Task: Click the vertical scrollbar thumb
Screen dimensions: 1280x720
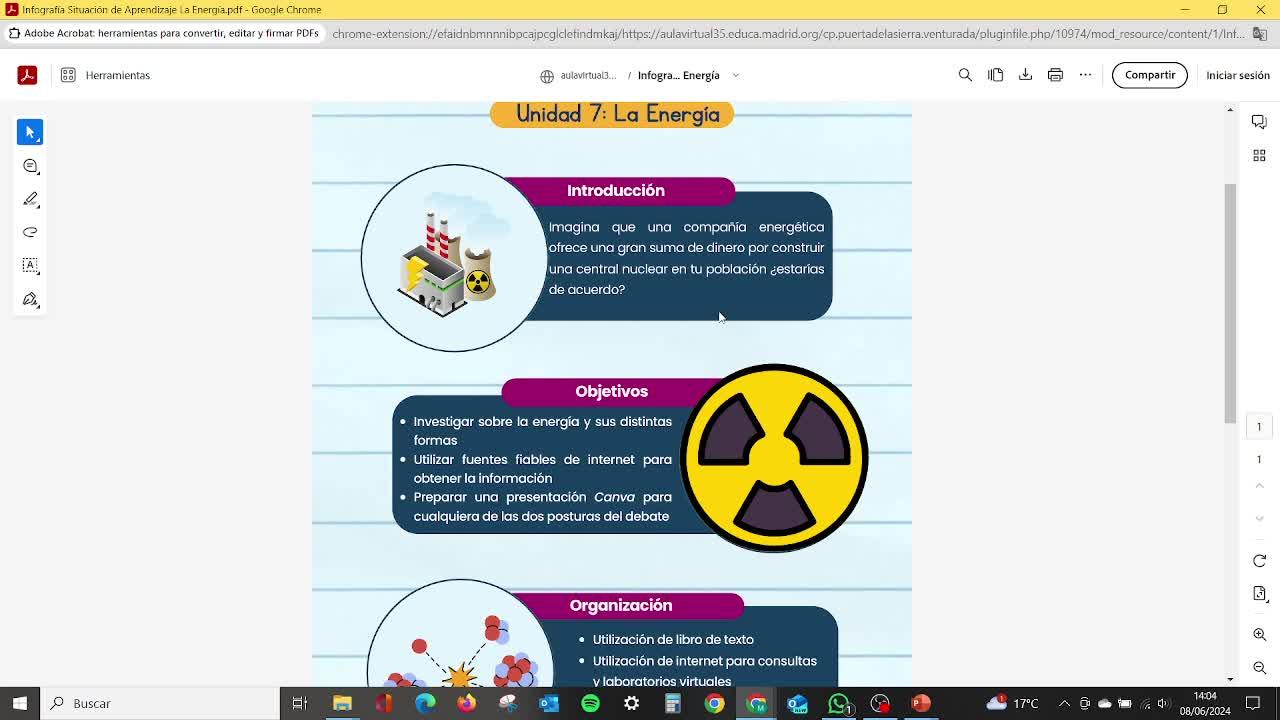Action: (1230, 304)
